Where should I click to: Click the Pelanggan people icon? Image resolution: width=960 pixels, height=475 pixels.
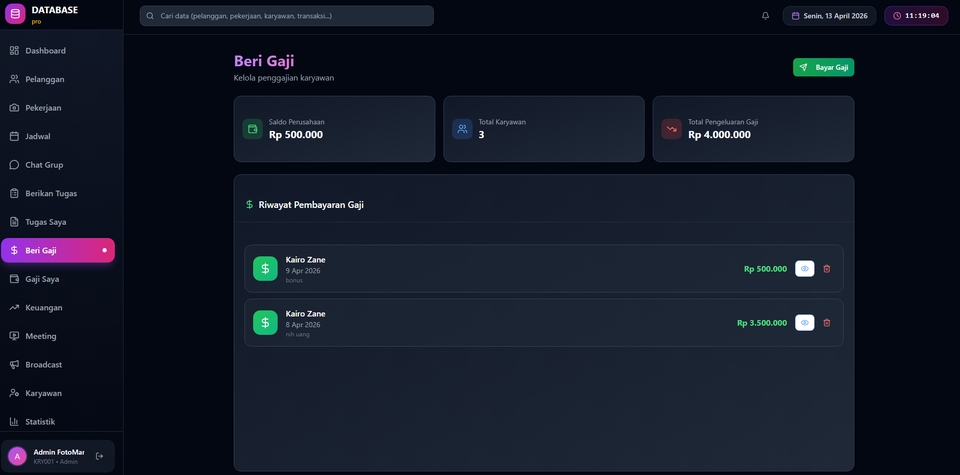point(14,79)
